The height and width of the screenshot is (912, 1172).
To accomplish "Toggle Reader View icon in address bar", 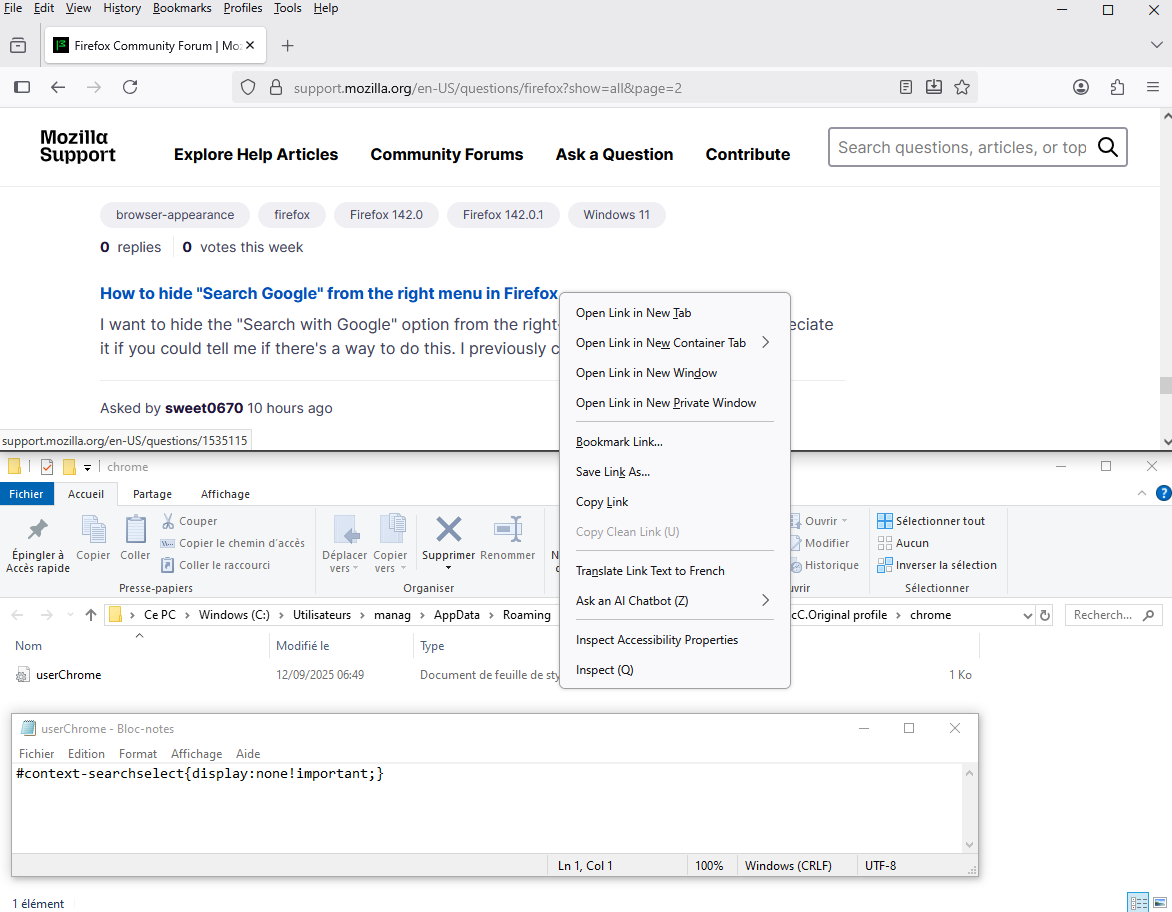I will tap(906, 87).
